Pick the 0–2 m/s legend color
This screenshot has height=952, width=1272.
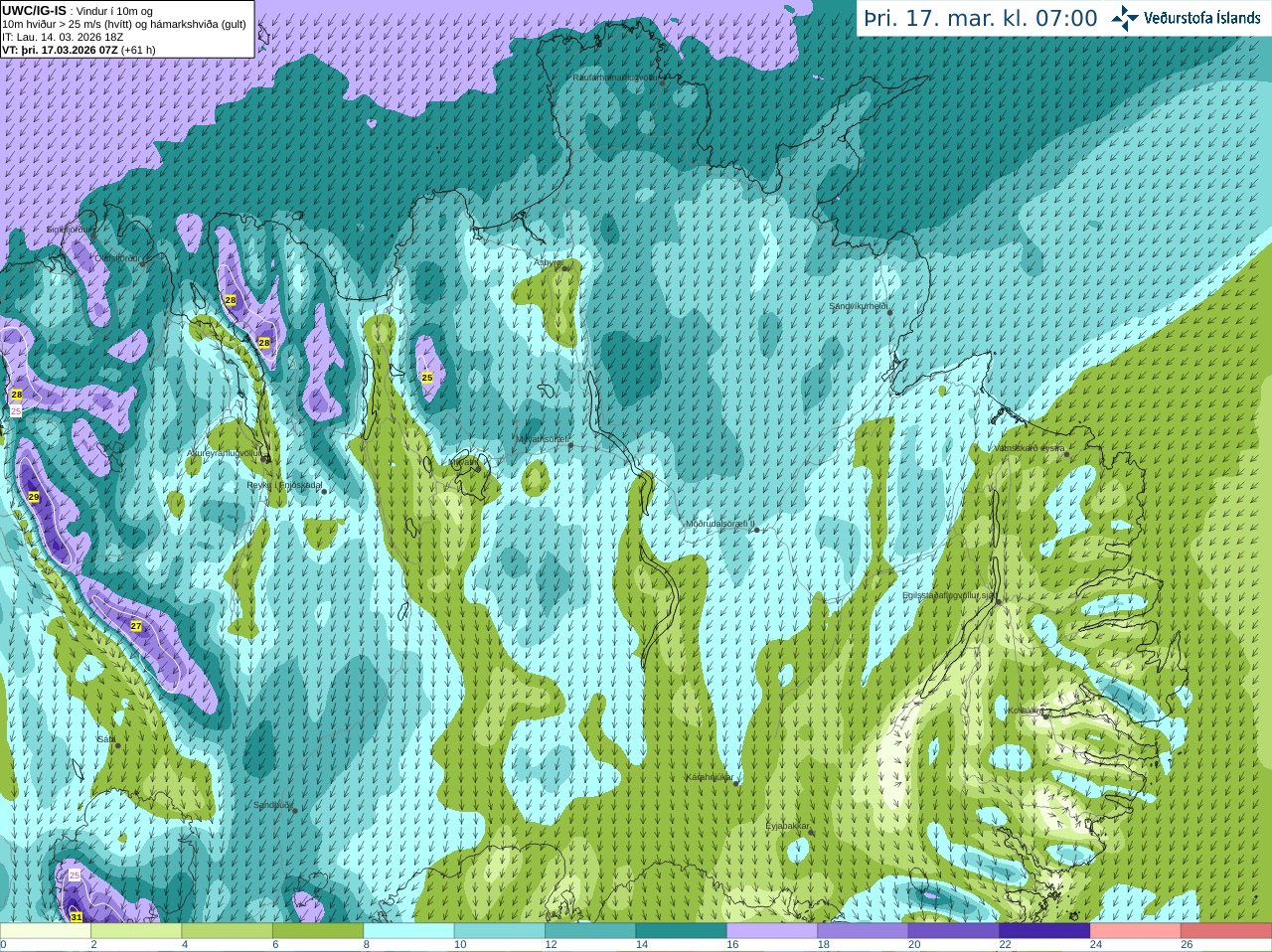pyautogui.click(x=46, y=931)
